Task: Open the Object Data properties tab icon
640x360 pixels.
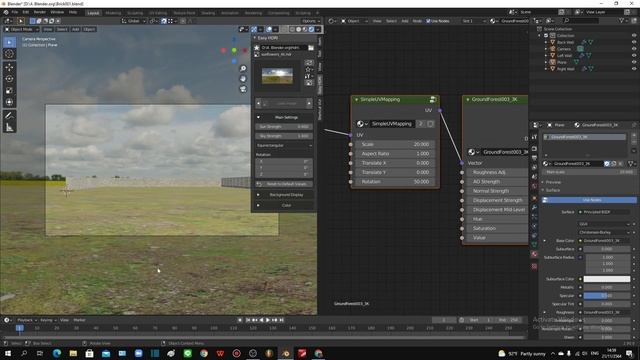Action: coord(534,244)
